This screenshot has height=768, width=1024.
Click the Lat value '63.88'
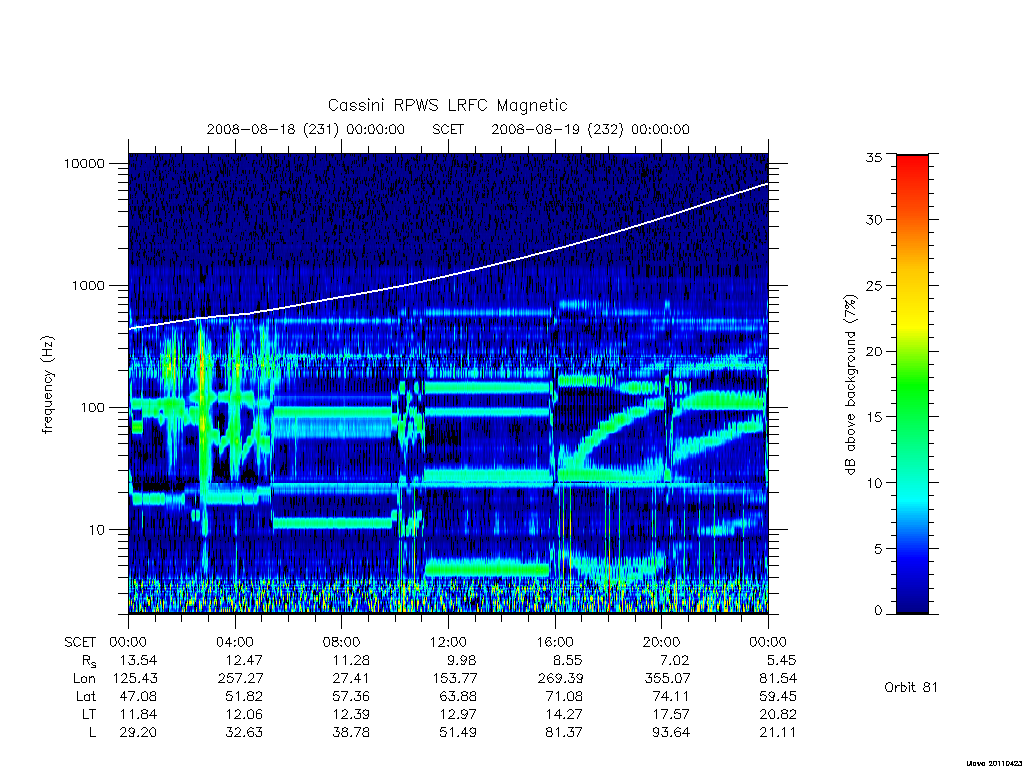pyautogui.click(x=458, y=696)
